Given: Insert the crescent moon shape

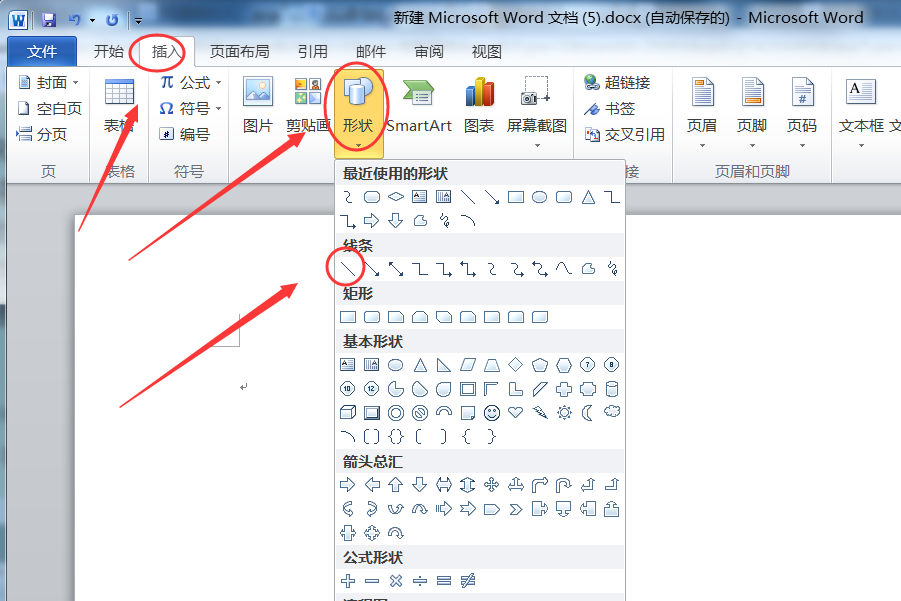Looking at the screenshot, I should (588, 412).
